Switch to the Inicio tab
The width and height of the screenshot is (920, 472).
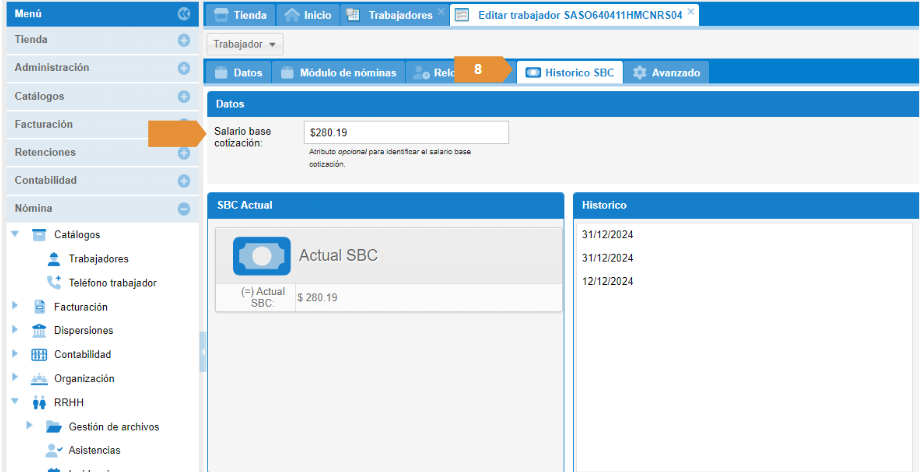click(x=308, y=15)
